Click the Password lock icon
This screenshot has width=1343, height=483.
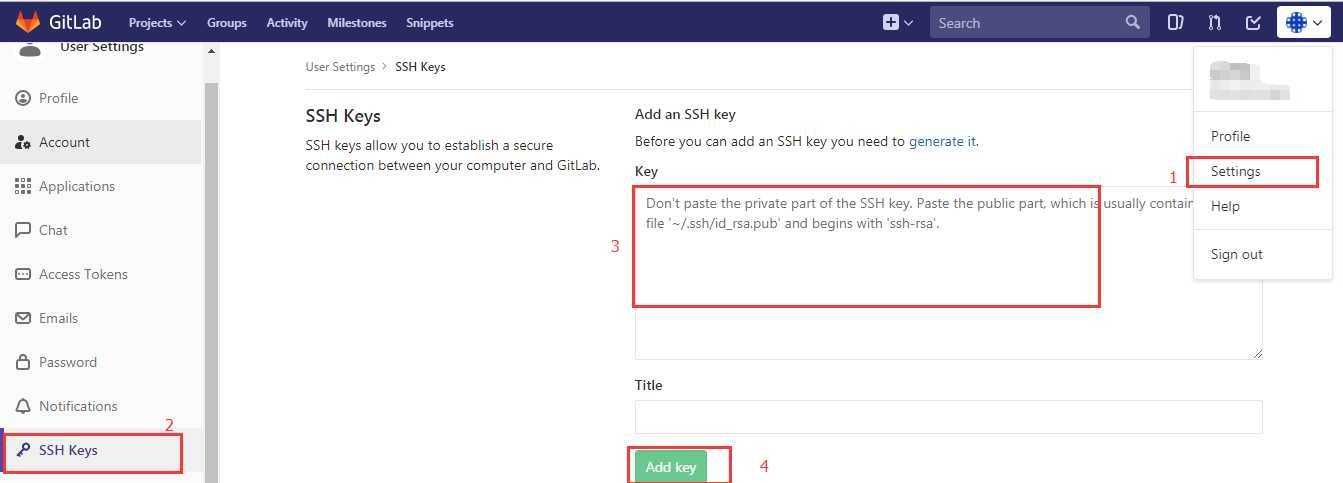tap(23, 362)
